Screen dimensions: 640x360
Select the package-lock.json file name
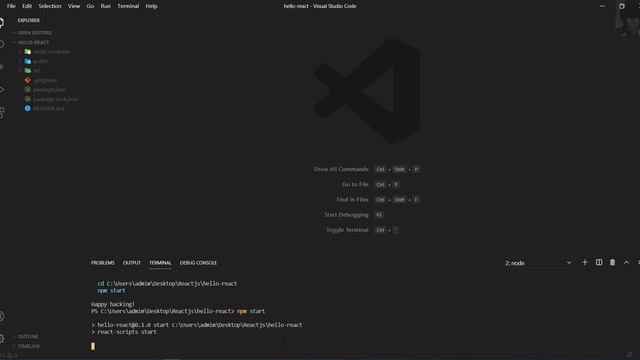point(56,99)
